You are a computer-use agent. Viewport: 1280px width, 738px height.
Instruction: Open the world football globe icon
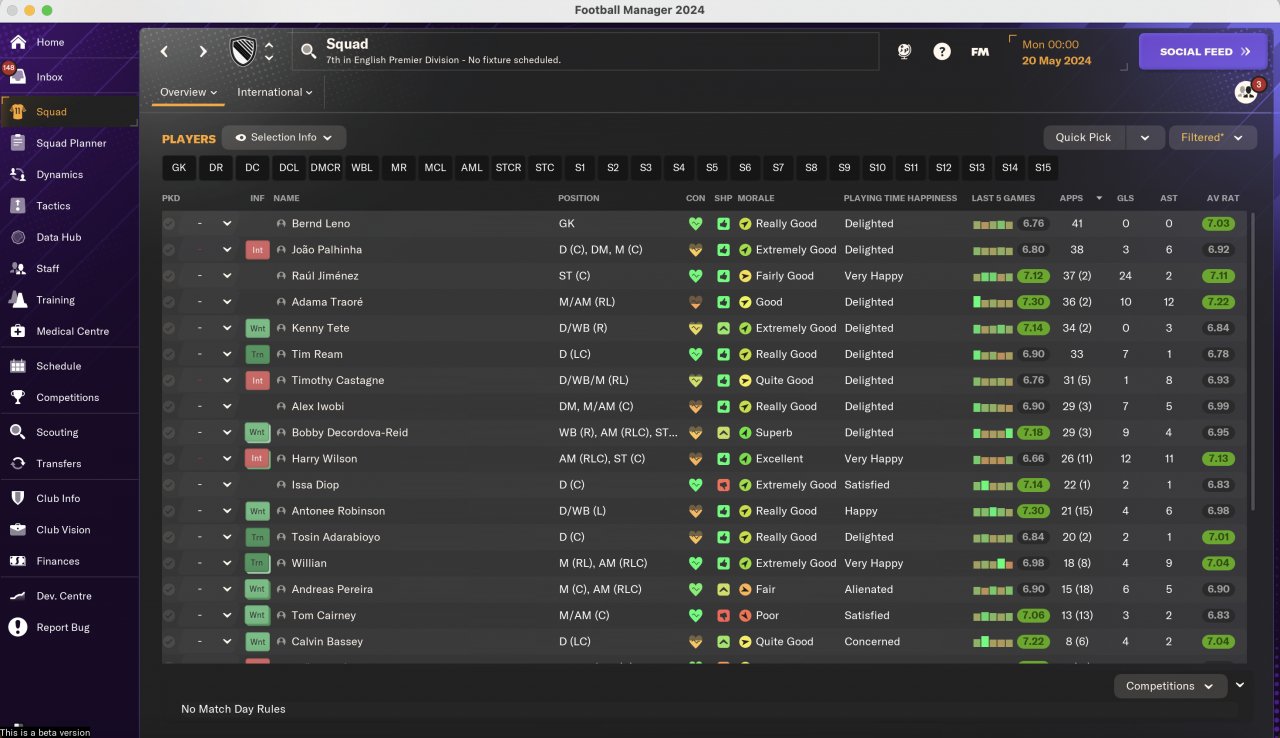click(x=905, y=52)
